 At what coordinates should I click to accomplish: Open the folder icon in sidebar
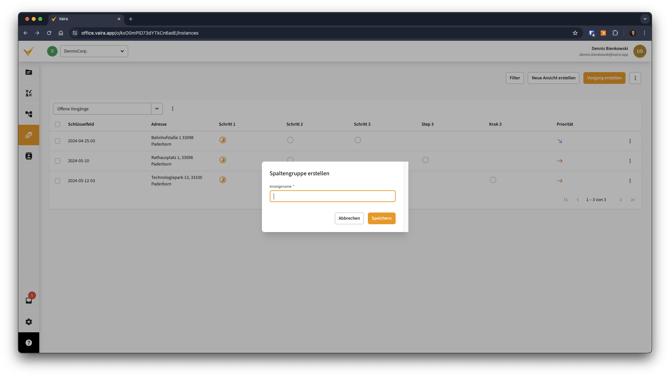pyautogui.click(x=29, y=72)
